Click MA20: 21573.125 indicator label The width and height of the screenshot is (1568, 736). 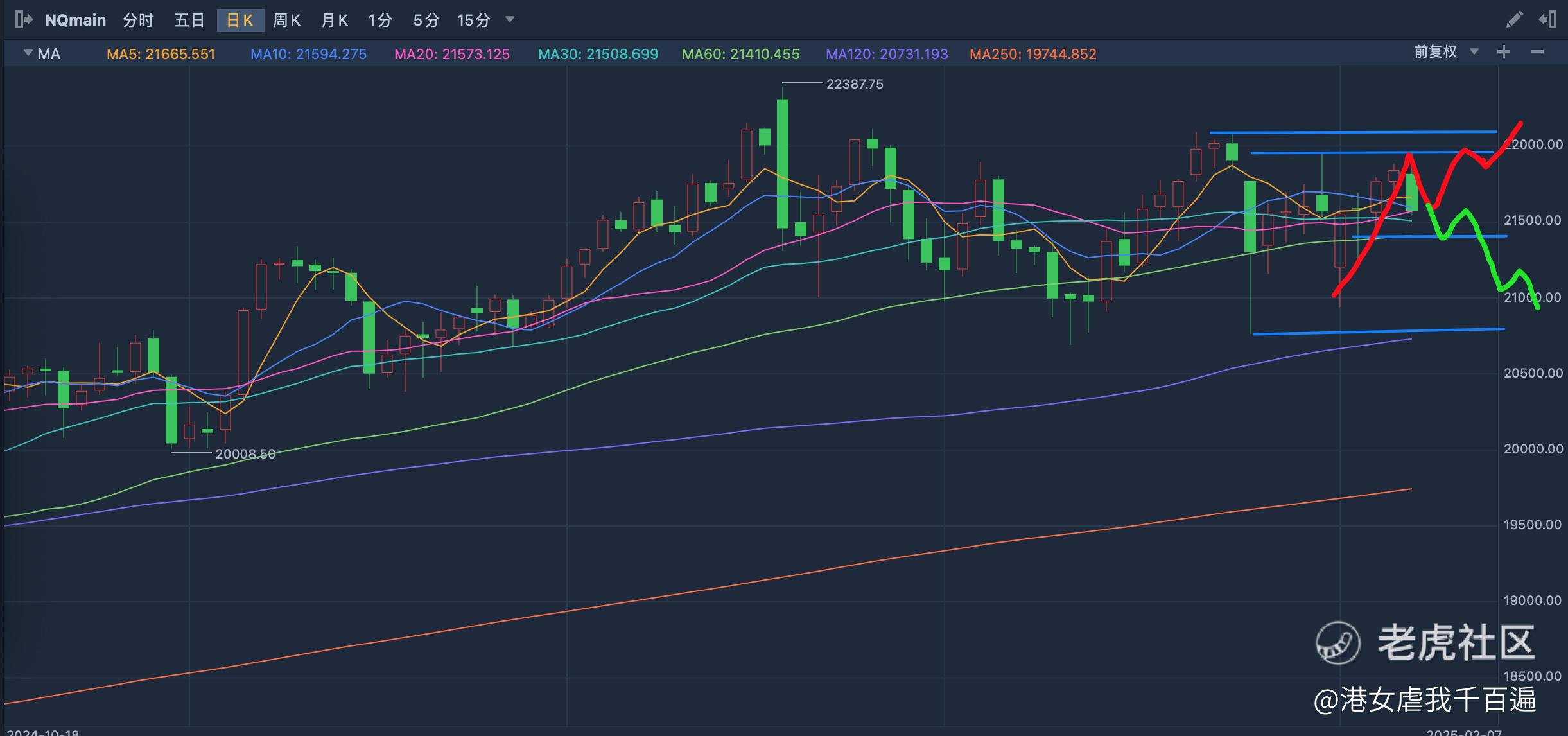[452, 54]
